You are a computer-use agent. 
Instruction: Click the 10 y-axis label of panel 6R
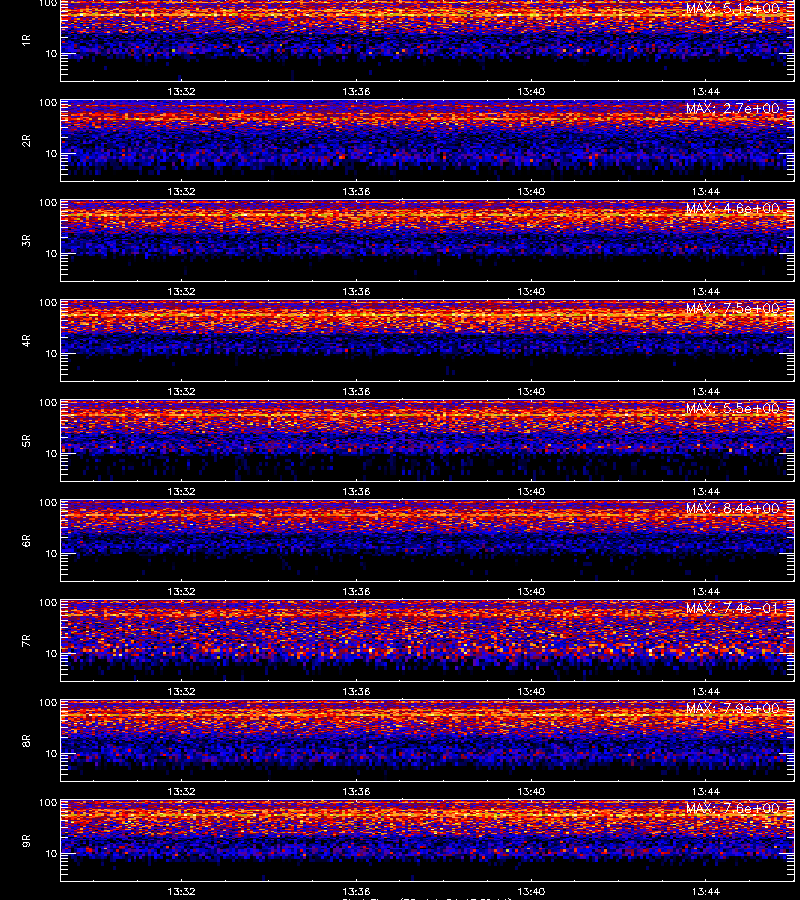pyautogui.click(x=51, y=553)
